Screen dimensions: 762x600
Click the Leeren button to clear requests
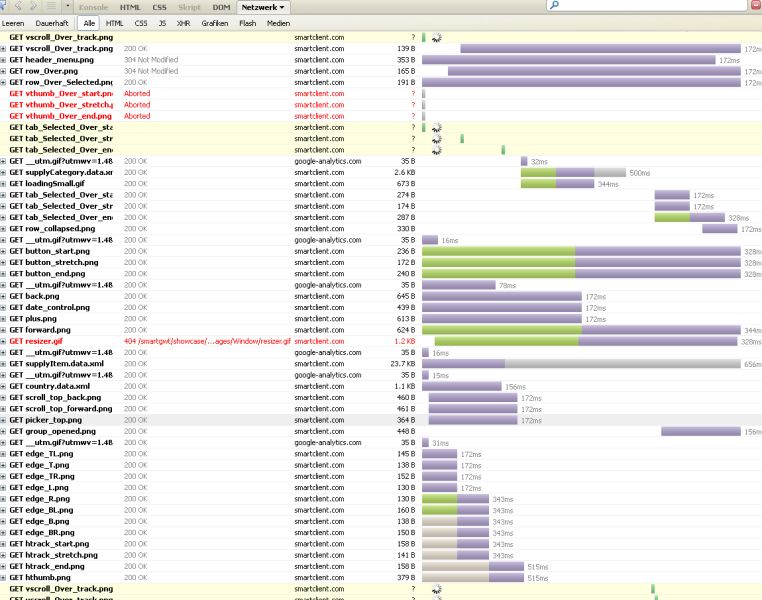pyautogui.click(x=14, y=22)
